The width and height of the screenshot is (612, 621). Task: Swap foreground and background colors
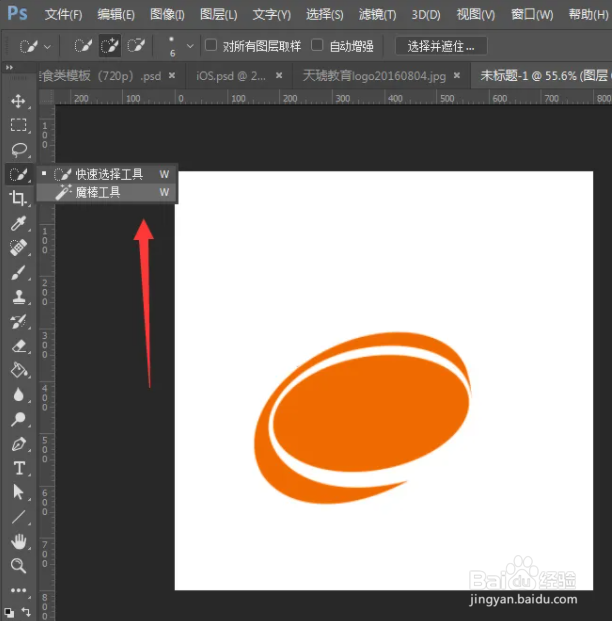pyautogui.click(x=26, y=612)
